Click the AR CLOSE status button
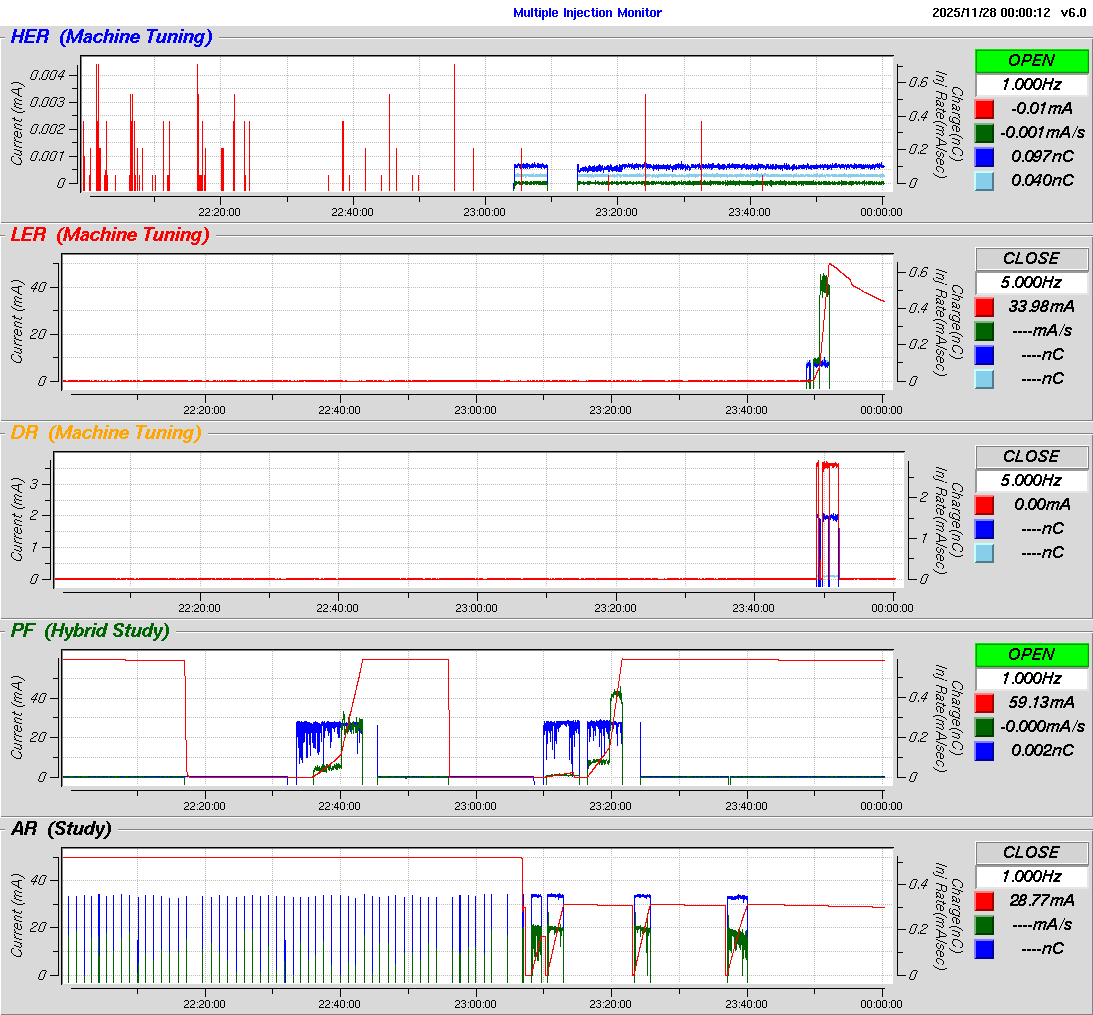 pyautogui.click(x=1031, y=852)
